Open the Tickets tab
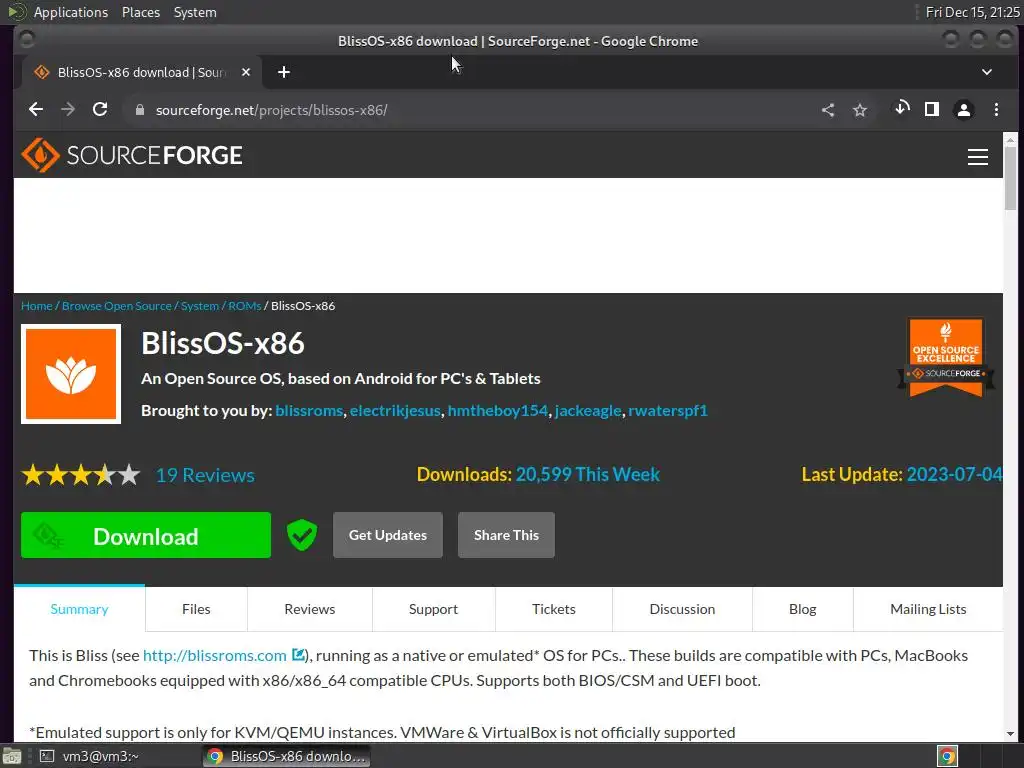The image size is (1024, 768). coord(554,609)
